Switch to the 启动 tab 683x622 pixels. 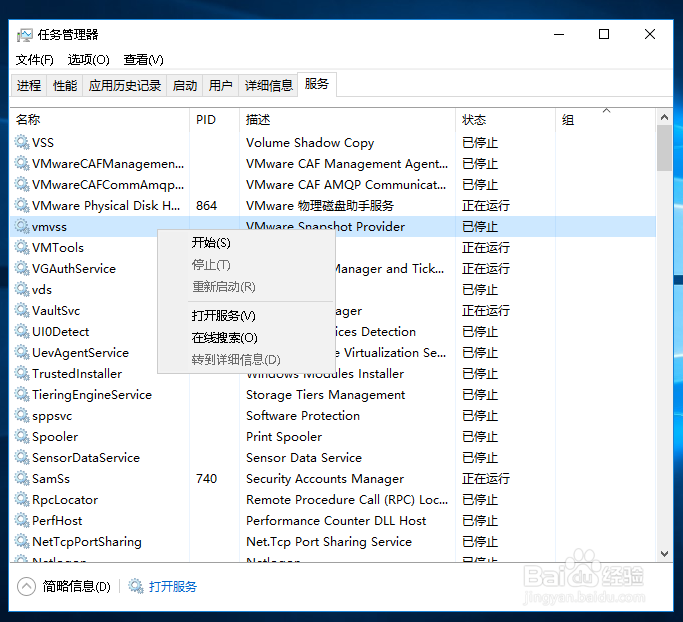pyautogui.click(x=185, y=85)
